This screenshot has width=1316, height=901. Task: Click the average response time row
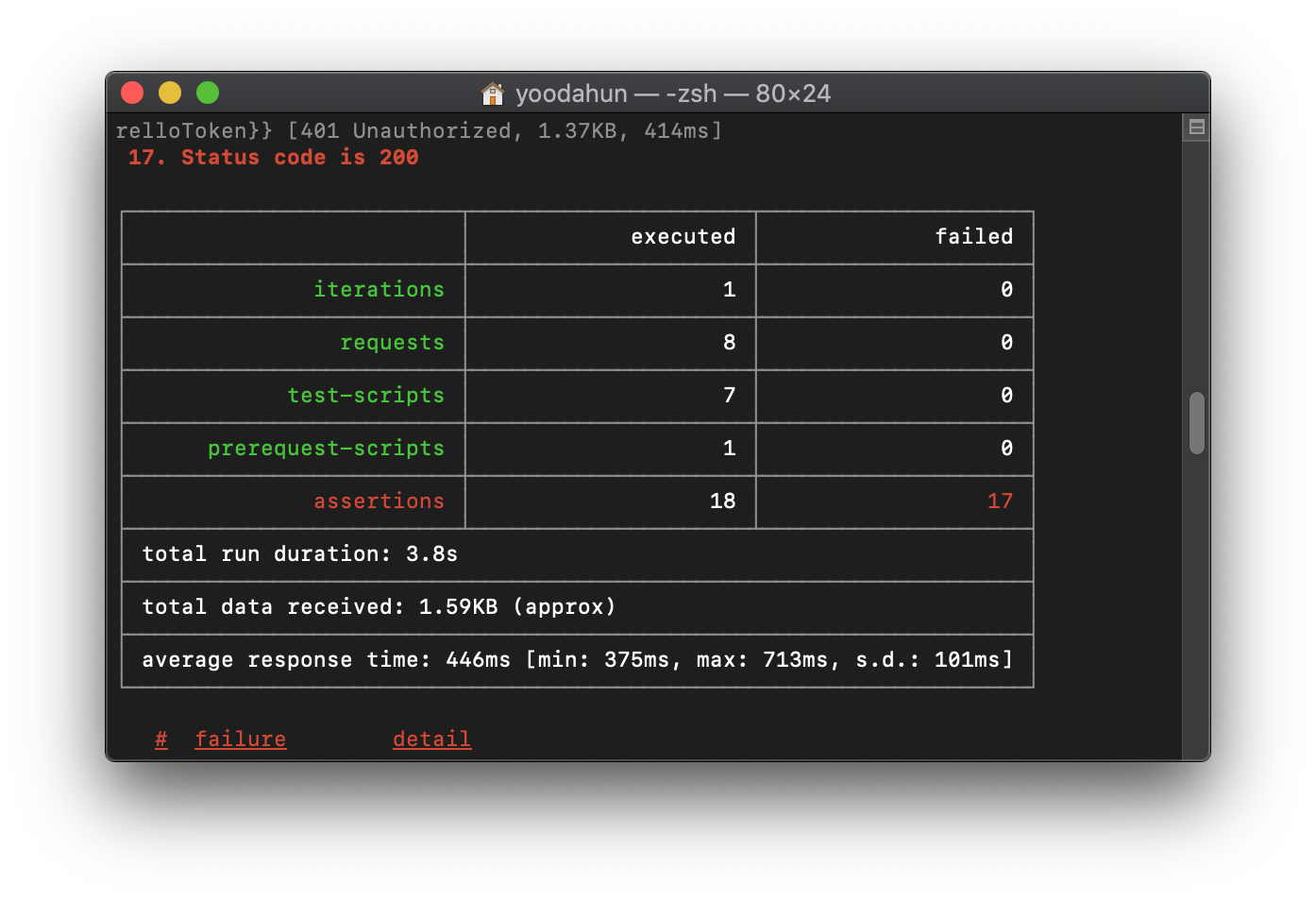pos(576,660)
